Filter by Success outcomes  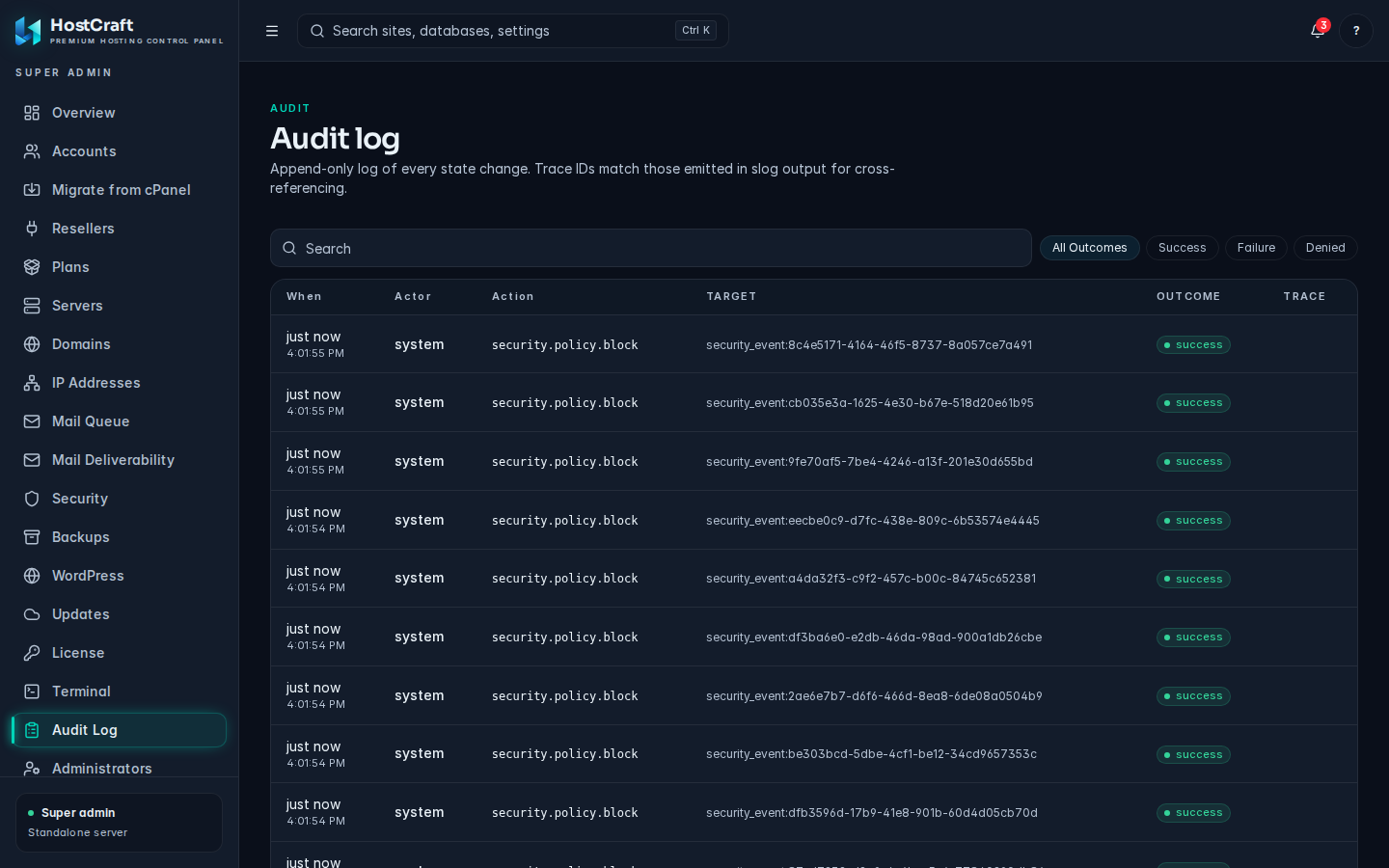click(x=1182, y=248)
